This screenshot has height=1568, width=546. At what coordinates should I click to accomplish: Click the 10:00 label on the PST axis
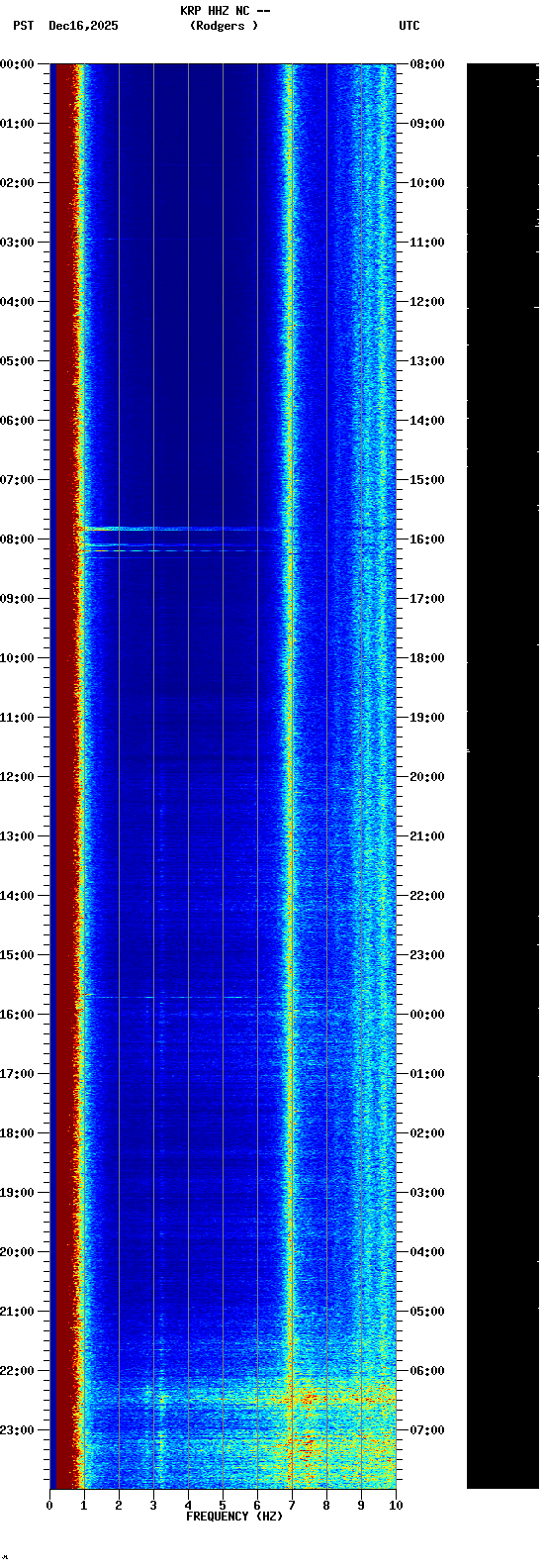[18, 658]
